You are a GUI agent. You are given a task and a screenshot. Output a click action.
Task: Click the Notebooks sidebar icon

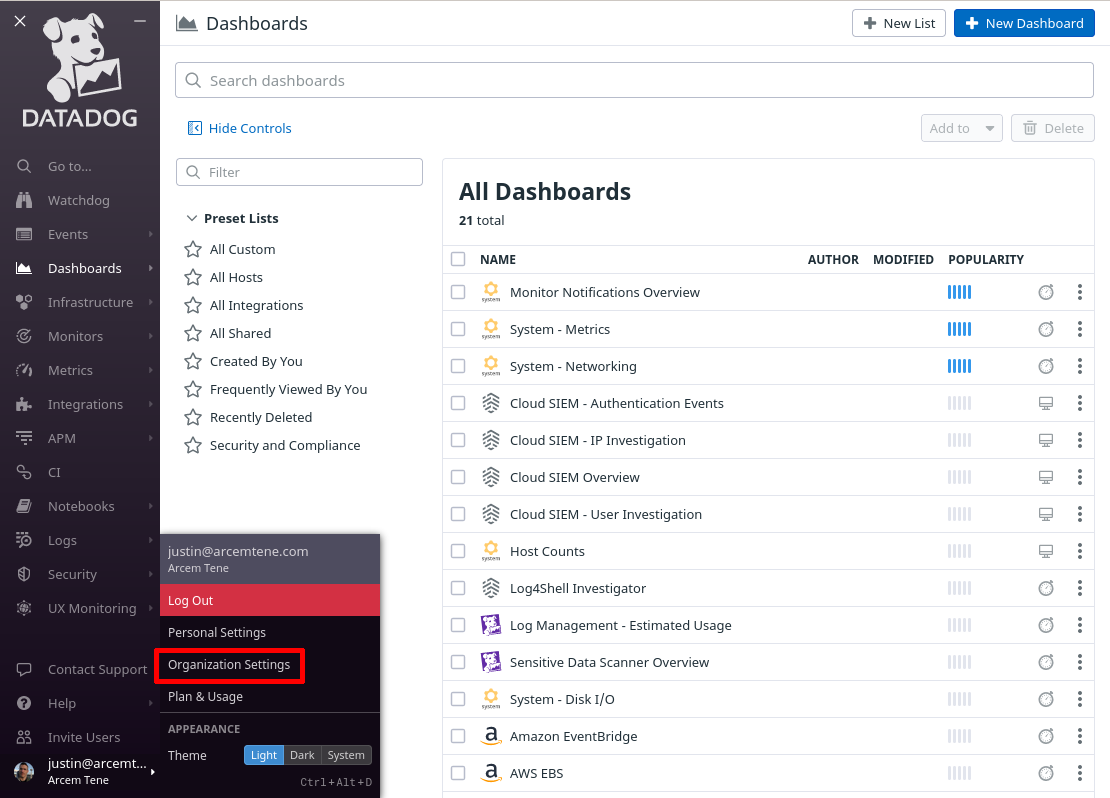click(x=24, y=506)
